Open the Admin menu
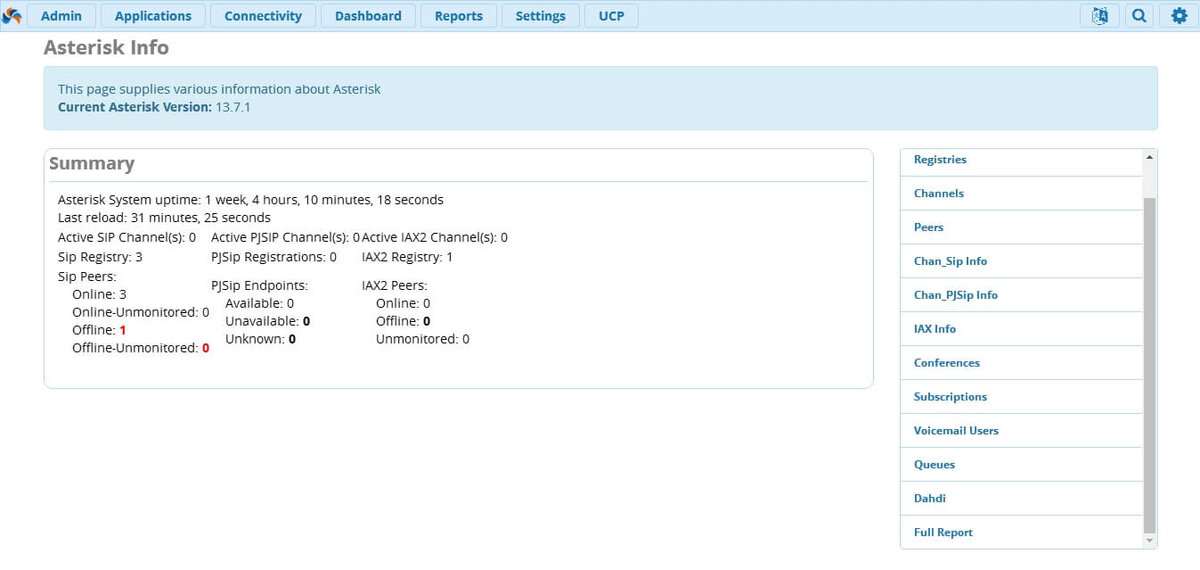1200x570 pixels. tap(61, 16)
